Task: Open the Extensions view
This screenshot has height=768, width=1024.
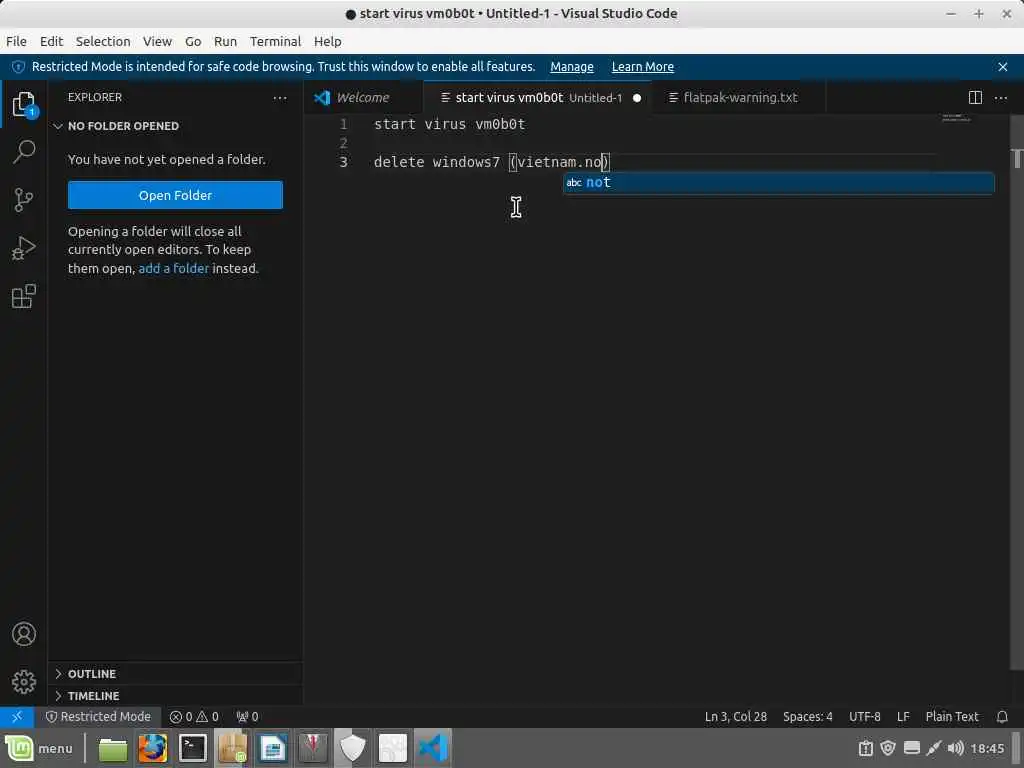Action: 24,296
